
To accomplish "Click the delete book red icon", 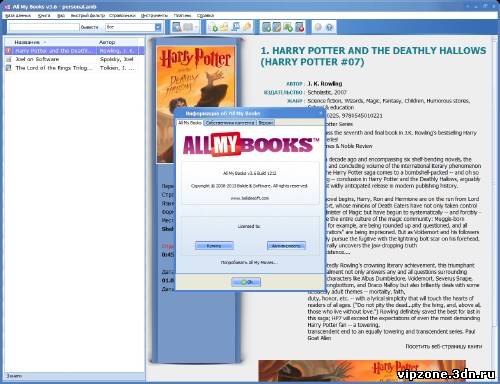I will (299, 27).
